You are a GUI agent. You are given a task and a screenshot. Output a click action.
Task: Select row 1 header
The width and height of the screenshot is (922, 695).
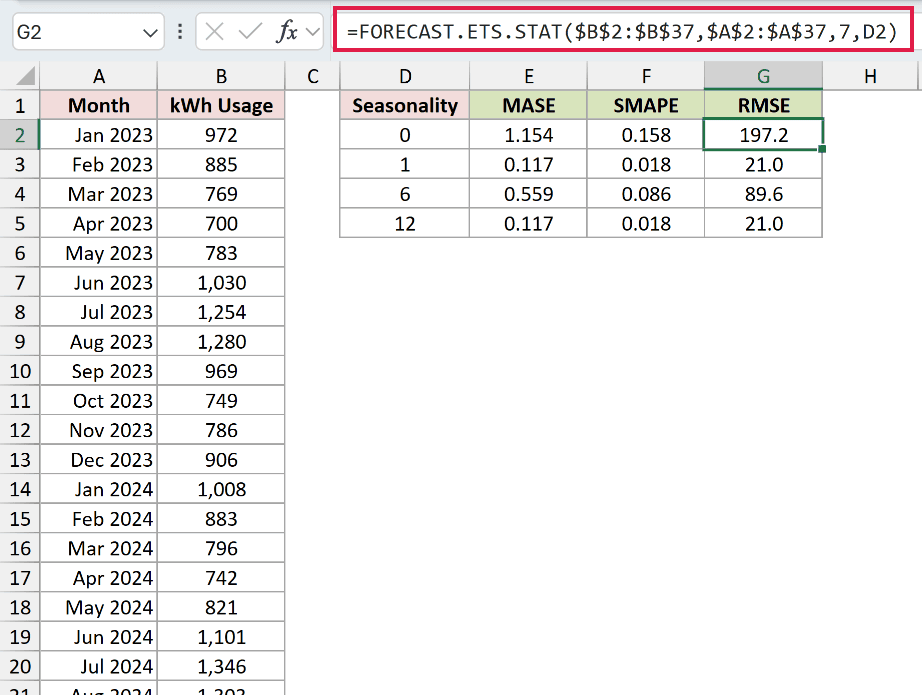coord(20,106)
